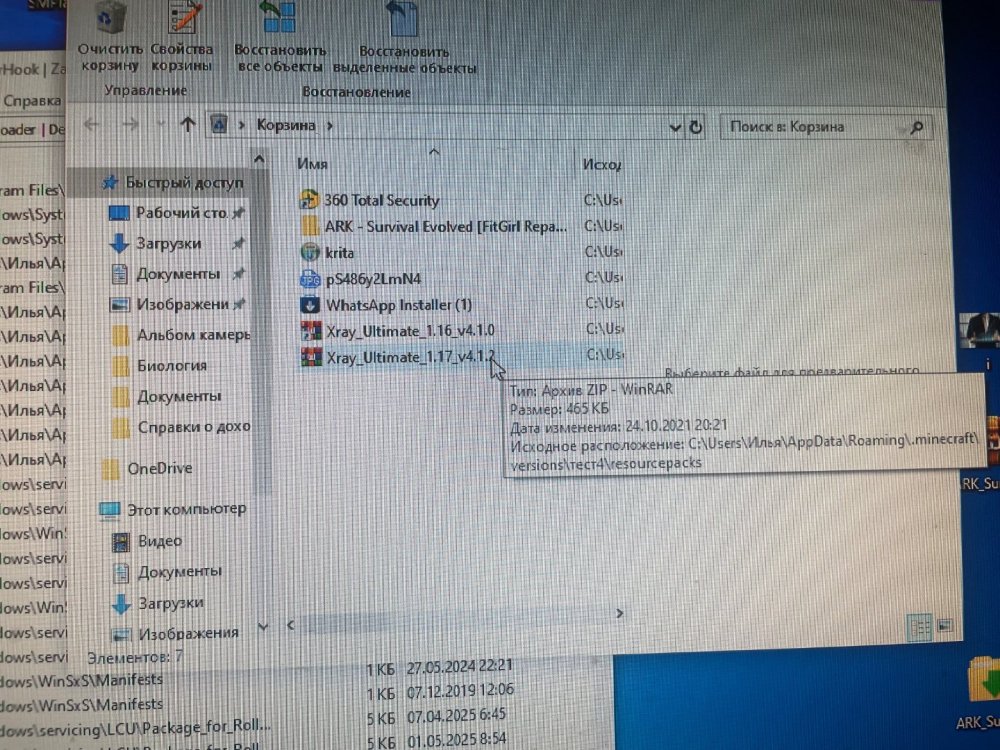Image resolution: width=1000 pixels, height=750 pixels.
Task: Open Справка menu in background window
Action: pos(32,101)
